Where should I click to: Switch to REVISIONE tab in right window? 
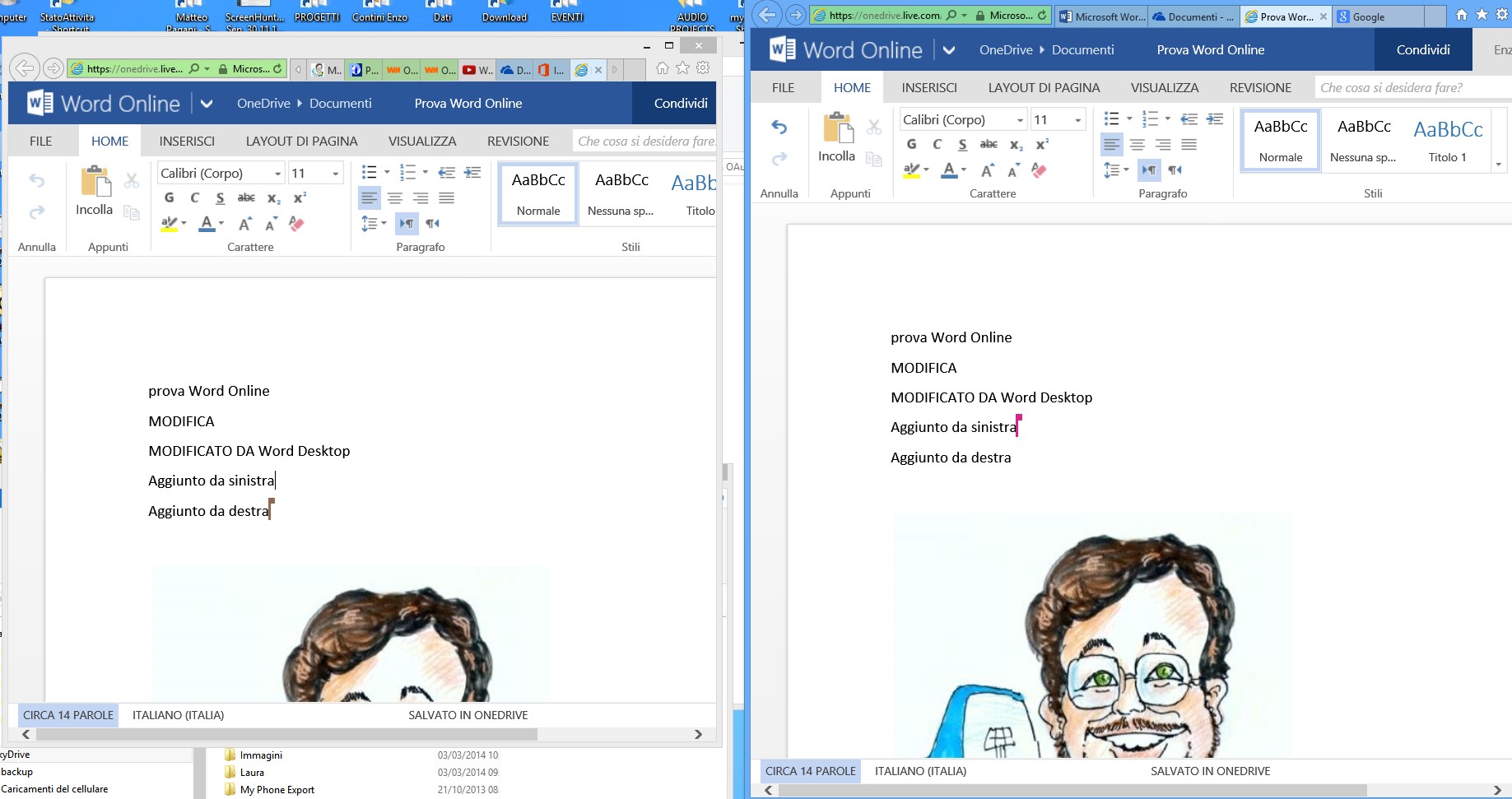coord(1260,88)
